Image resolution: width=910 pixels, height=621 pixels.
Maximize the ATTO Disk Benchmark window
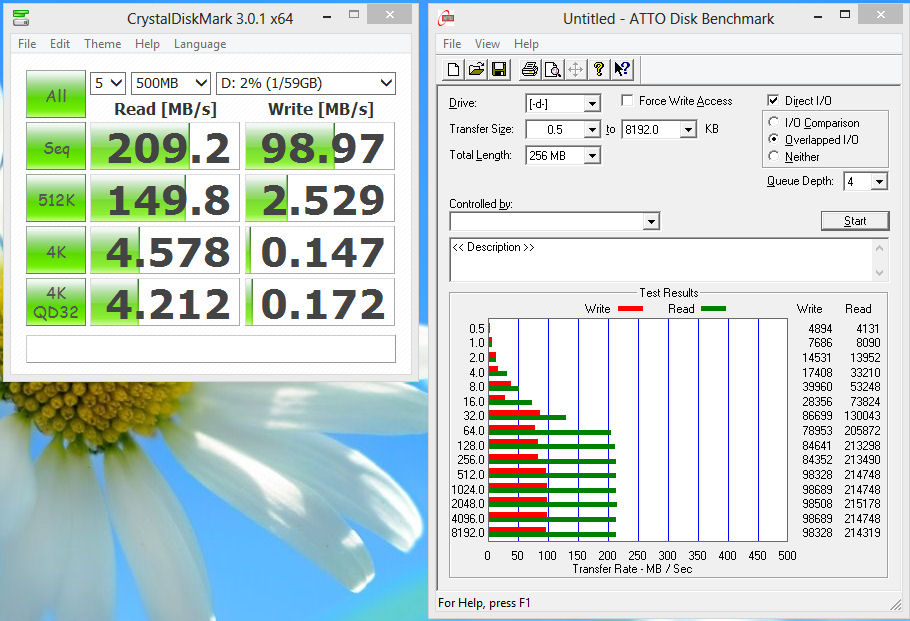coord(845,15)
